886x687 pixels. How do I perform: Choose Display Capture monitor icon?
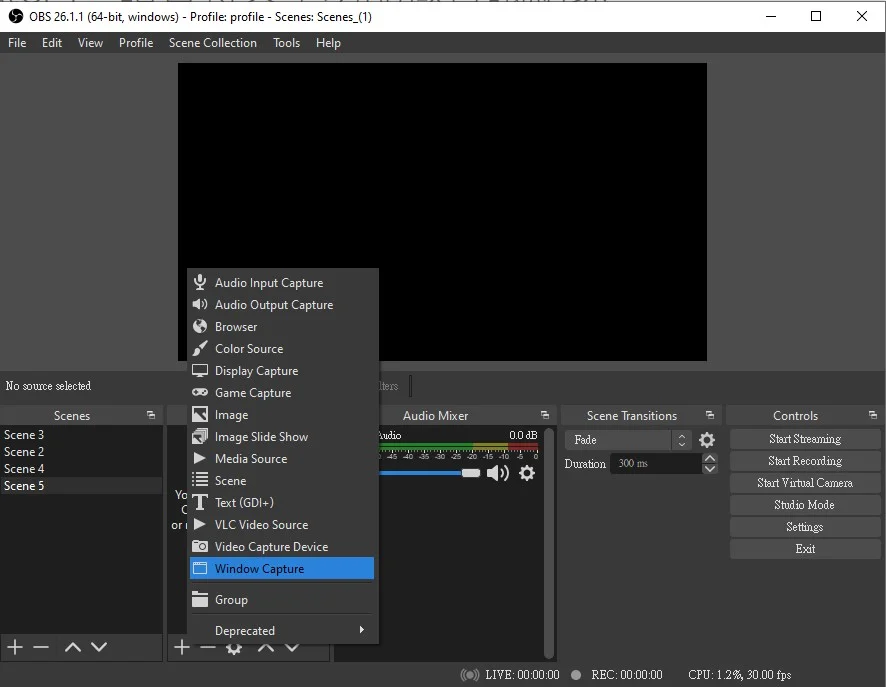coord(199,370)
